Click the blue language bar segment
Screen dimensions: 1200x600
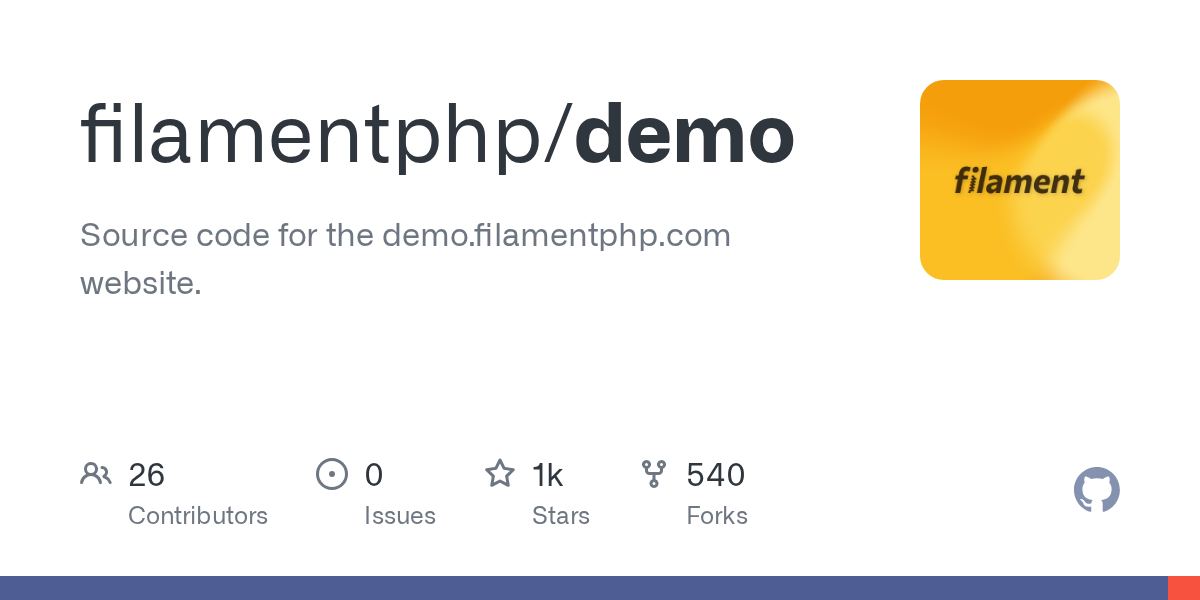click(x=584, y=588)
